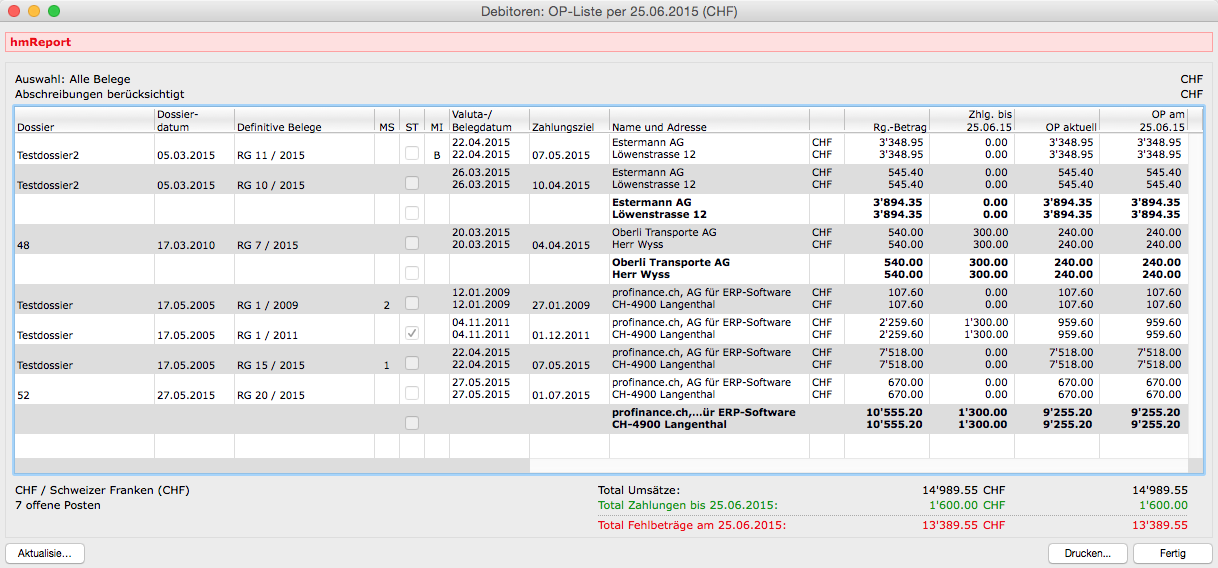Viewport: 1218px width, 568px height.
Task: Click the RG 1 / 2009 Testdossier row
Action: (x=272, y=305)
